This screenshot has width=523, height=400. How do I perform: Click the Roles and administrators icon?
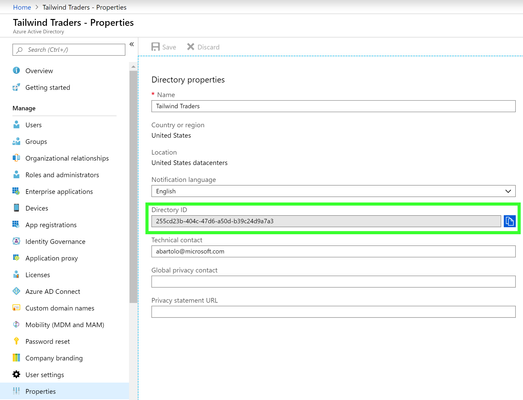click(16, 174)
